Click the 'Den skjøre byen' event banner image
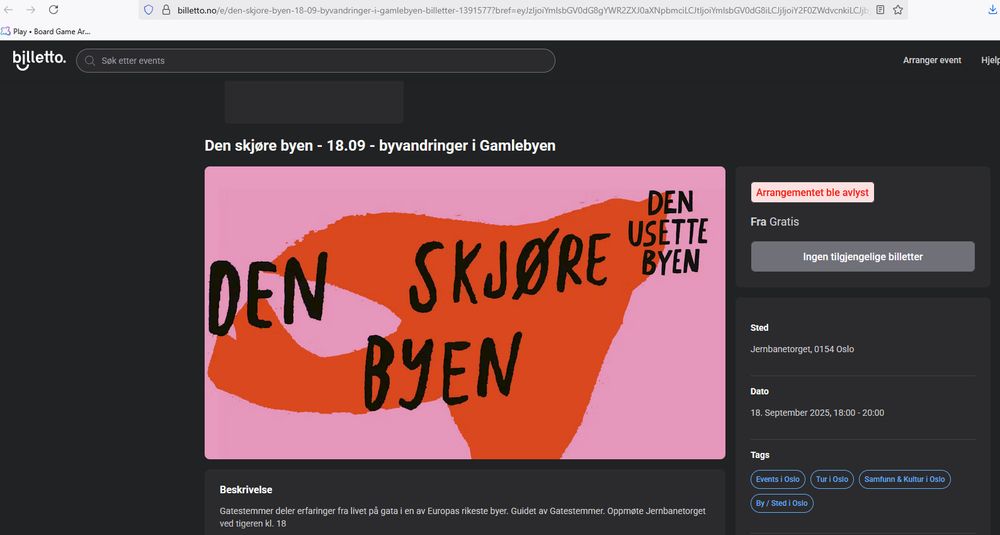1000x535 pixels. click(x=465, y=312)
